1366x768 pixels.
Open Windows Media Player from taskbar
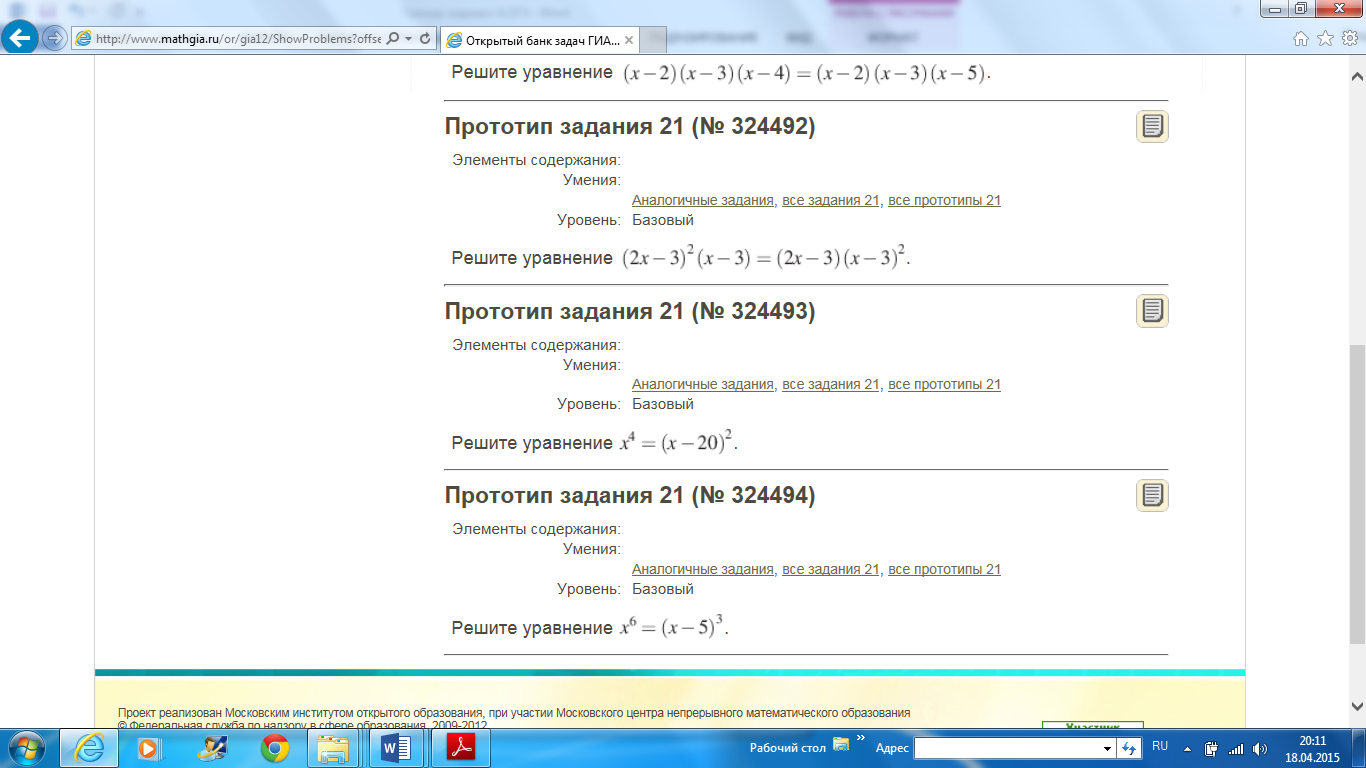click(149, 747)
